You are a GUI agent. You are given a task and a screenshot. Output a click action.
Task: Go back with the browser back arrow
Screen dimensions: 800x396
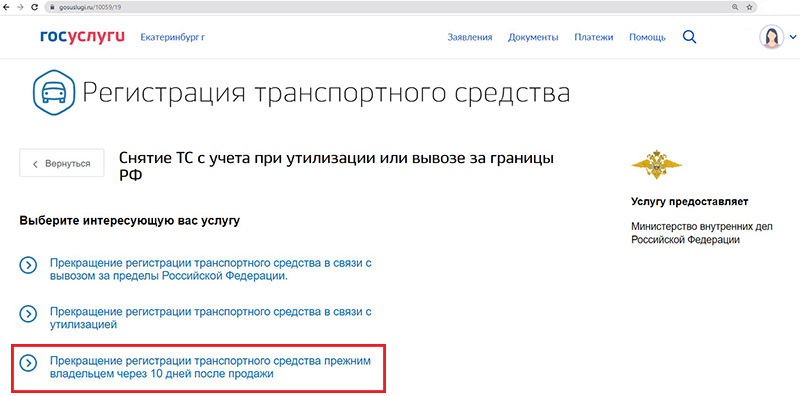[6, 7]
